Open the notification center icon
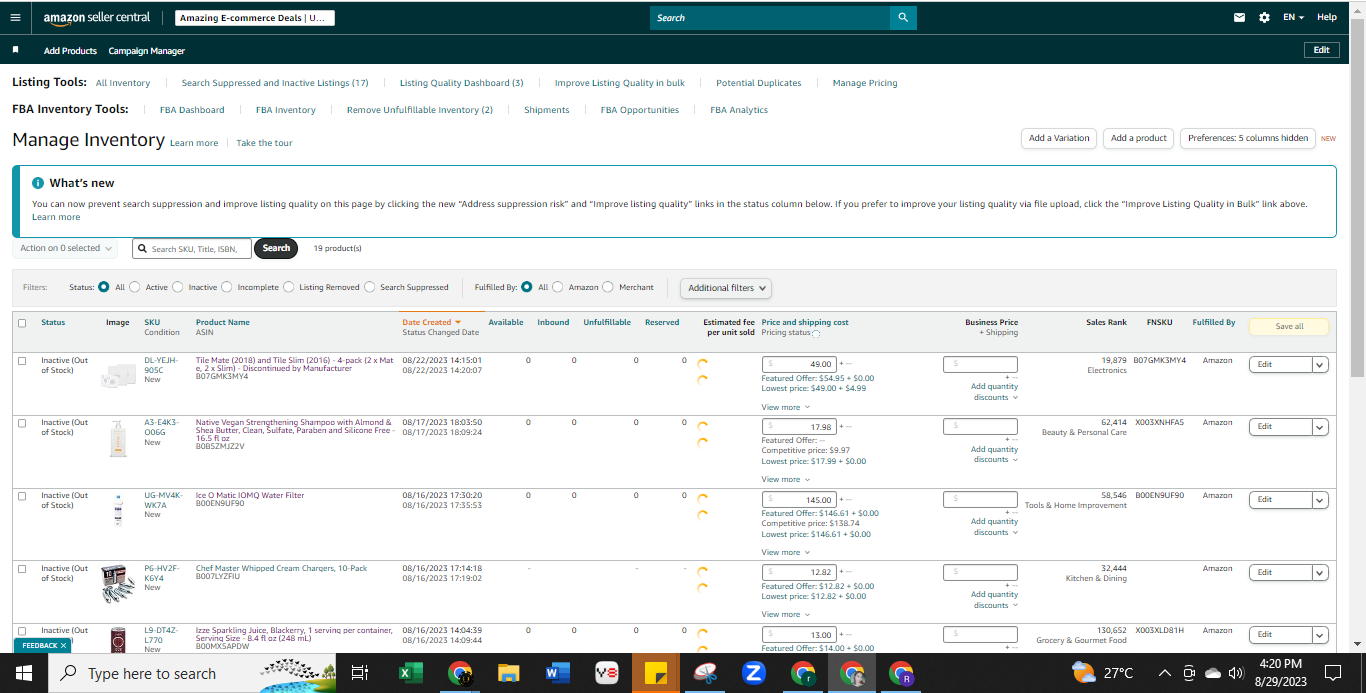This screenshot has height=693, width=1366. [1332, 672]
